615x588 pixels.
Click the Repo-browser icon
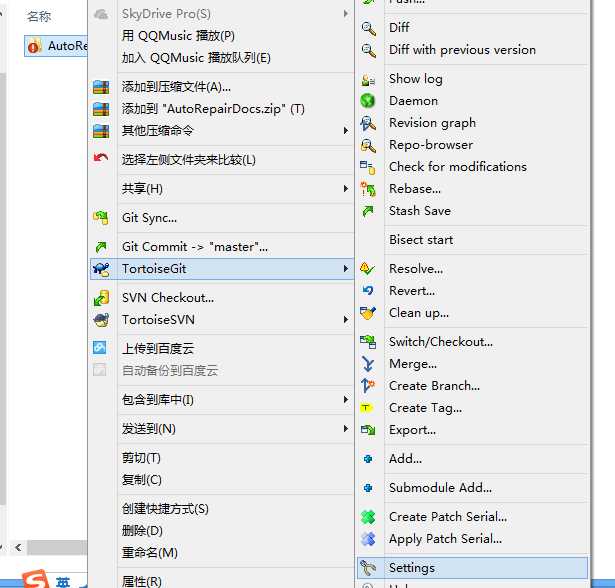368,145
